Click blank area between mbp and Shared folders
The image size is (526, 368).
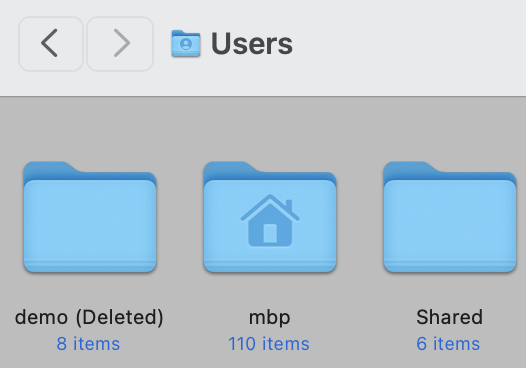(360, 218)
